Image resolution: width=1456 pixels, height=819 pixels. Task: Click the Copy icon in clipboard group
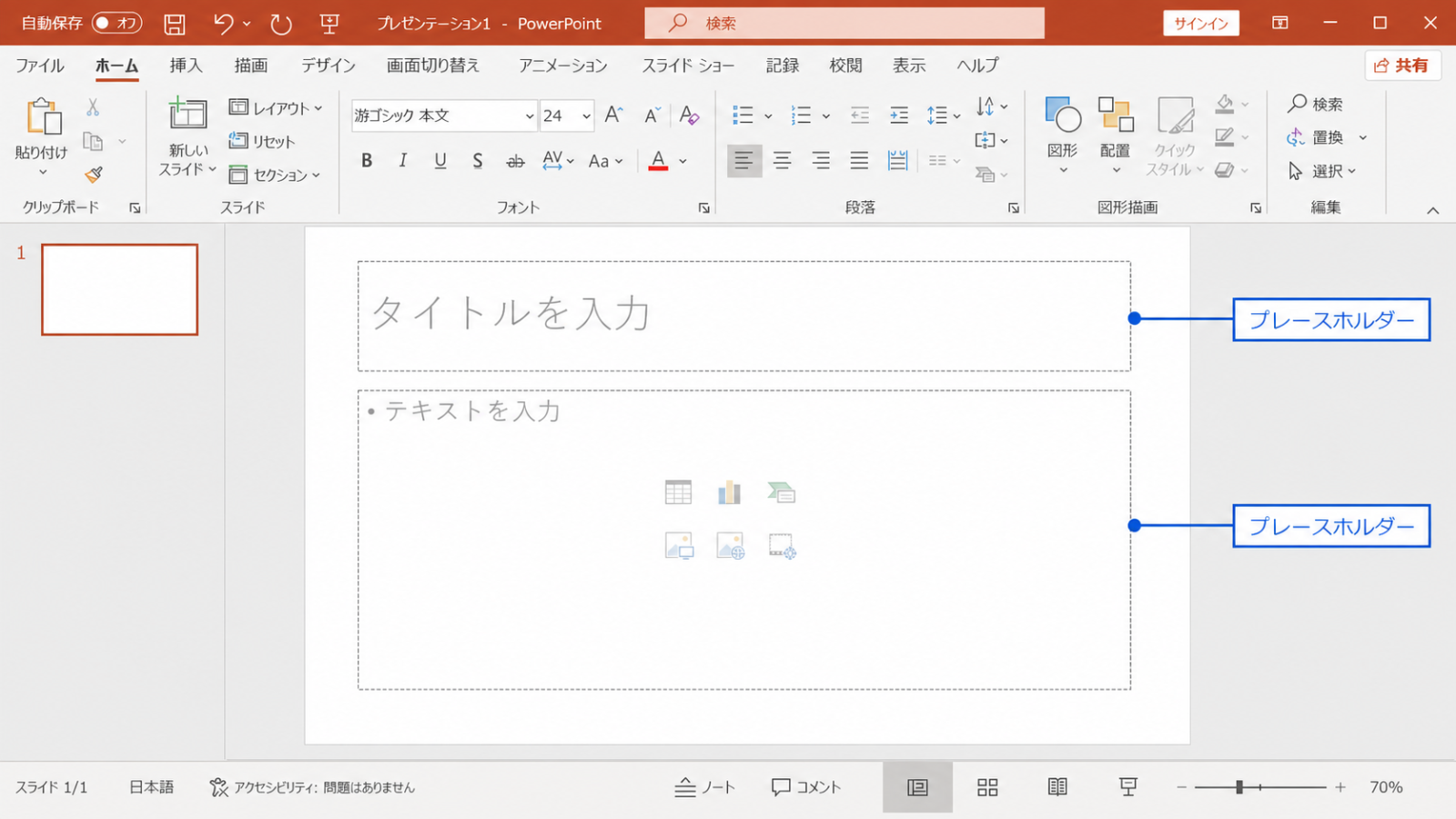click(93, 141)
